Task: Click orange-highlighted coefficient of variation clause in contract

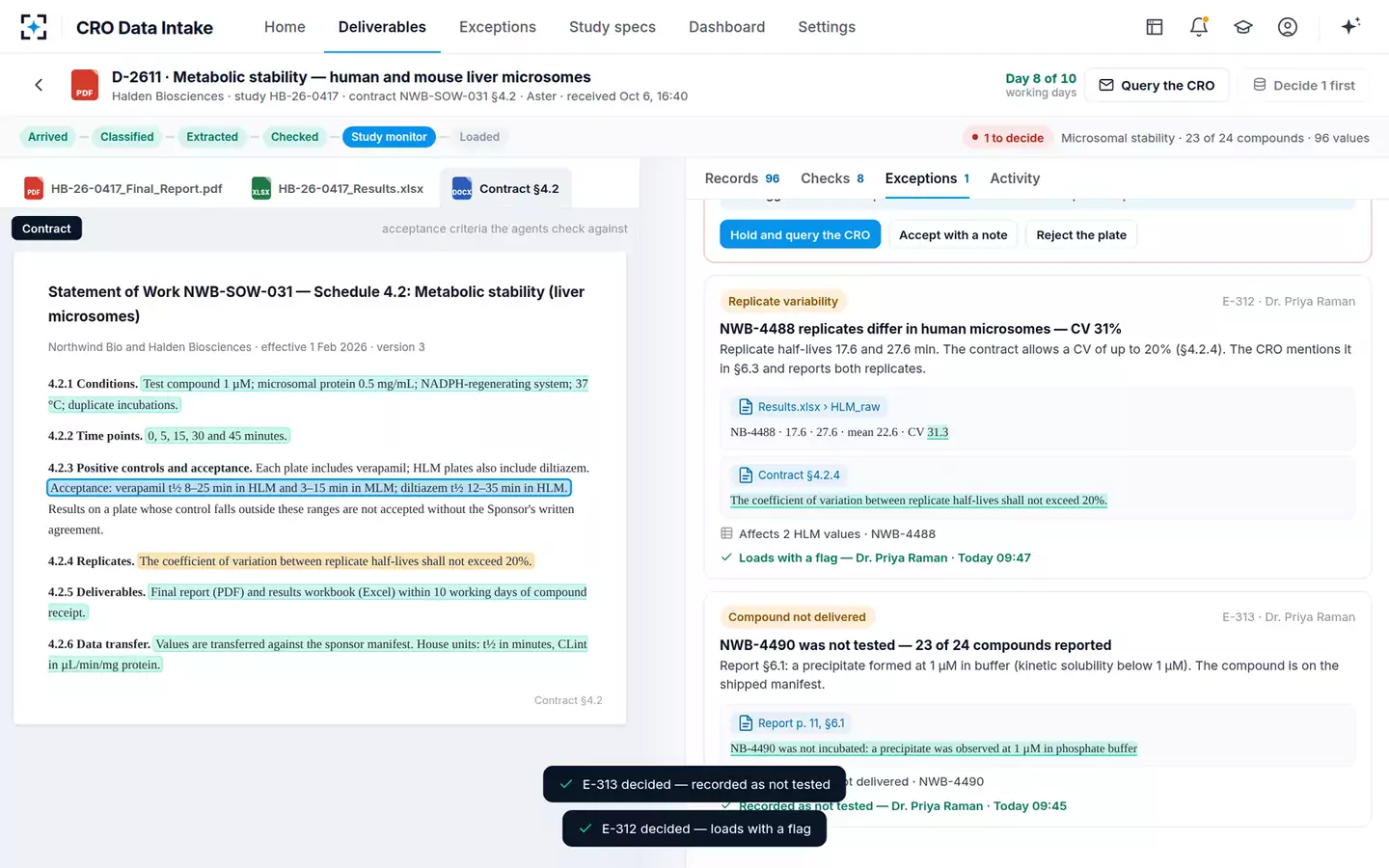Action: [335, 561]
